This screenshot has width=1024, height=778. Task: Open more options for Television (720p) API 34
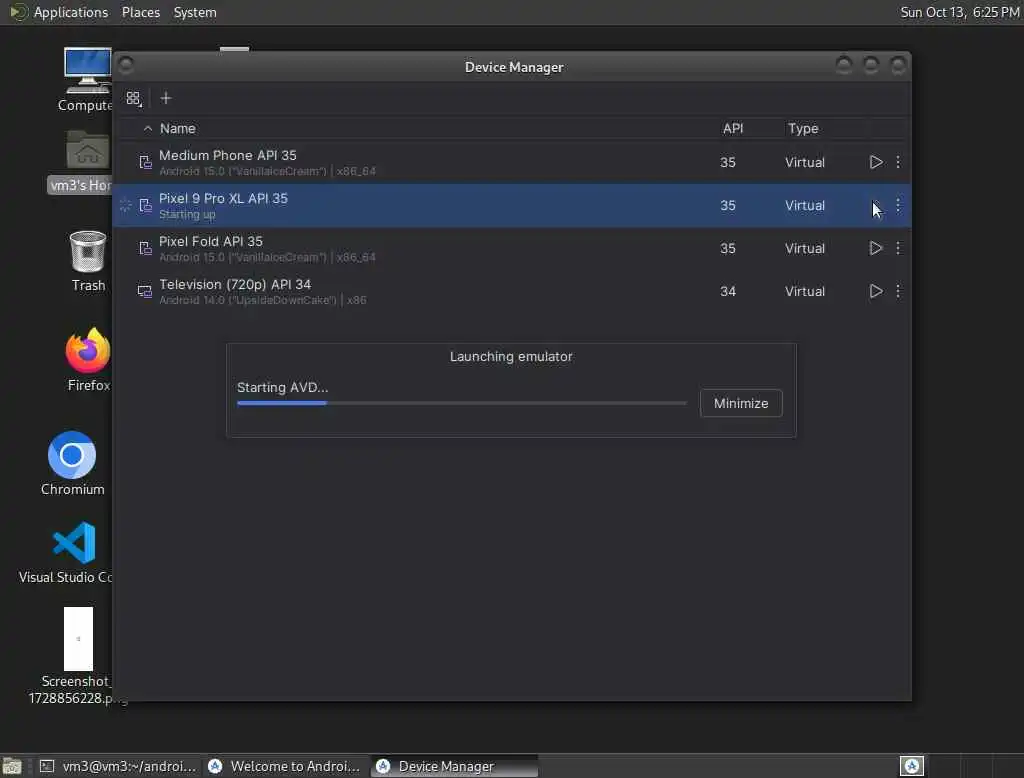[898, 291]
